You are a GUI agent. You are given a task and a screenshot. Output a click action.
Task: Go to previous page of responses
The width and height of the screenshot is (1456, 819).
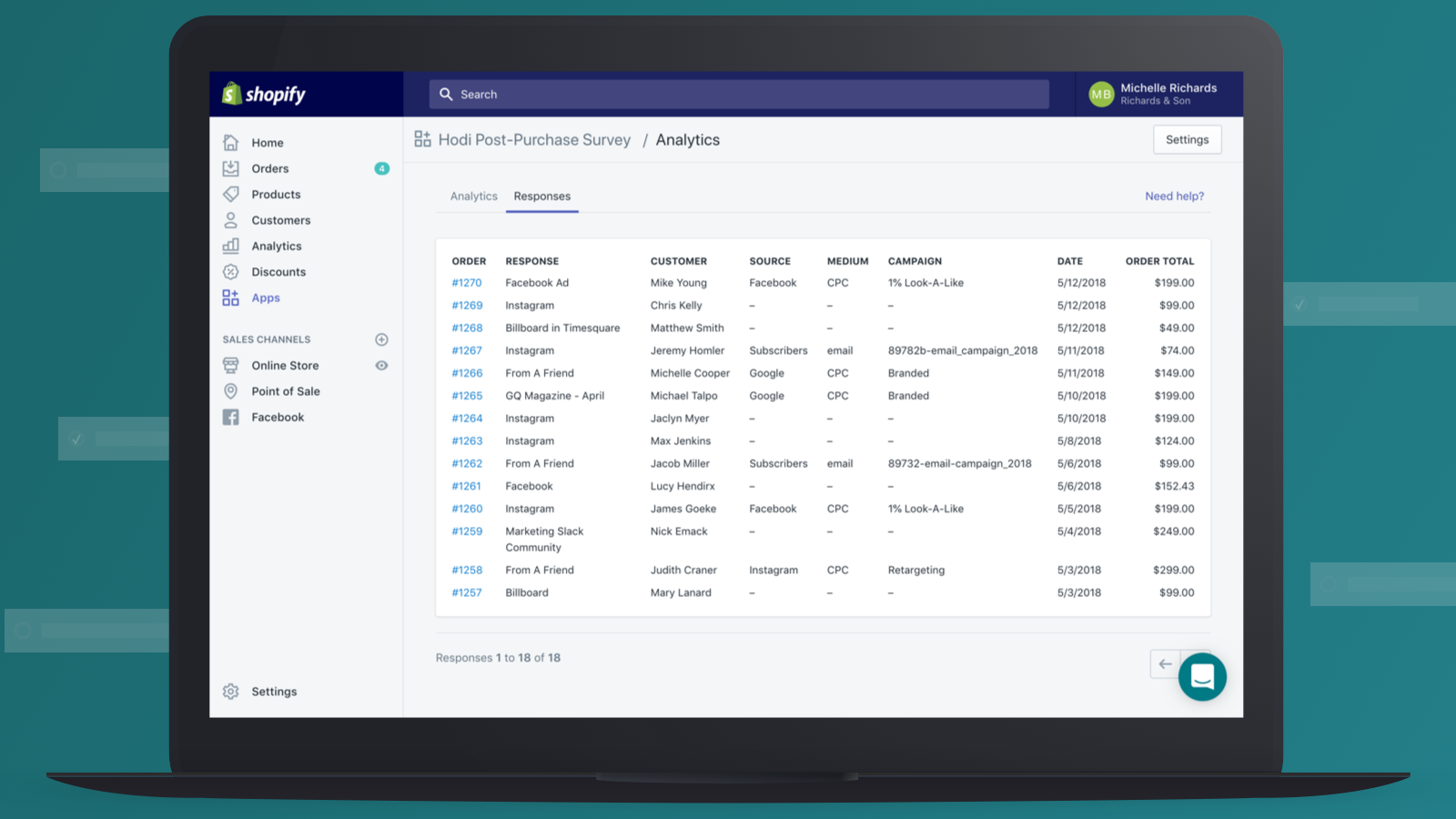coord(1166,664)
